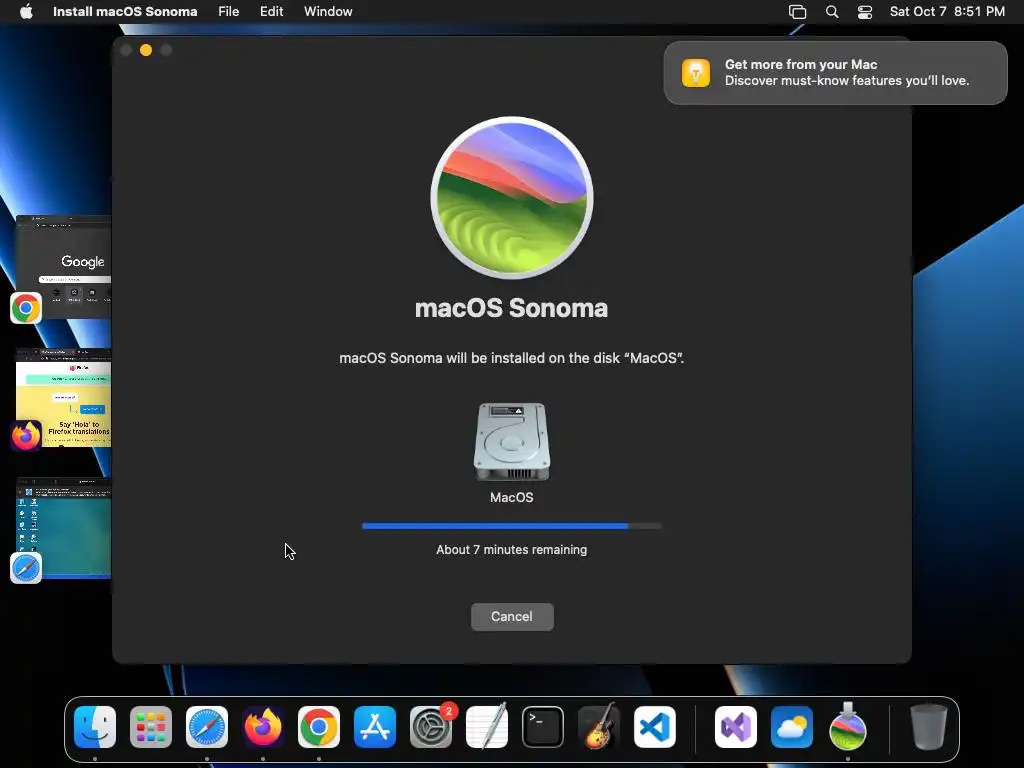Open the Trash from the Dock
This screenshot has height=768, width=1024.
pos(929,726)
